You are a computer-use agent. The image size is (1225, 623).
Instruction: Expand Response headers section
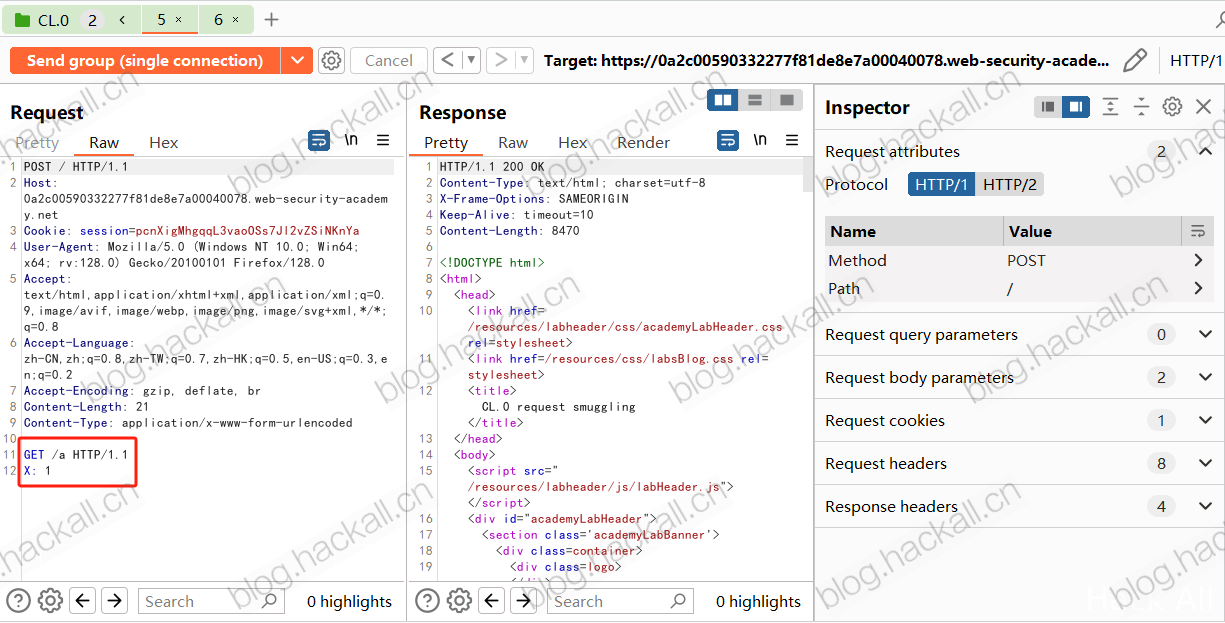point(1205,507)
